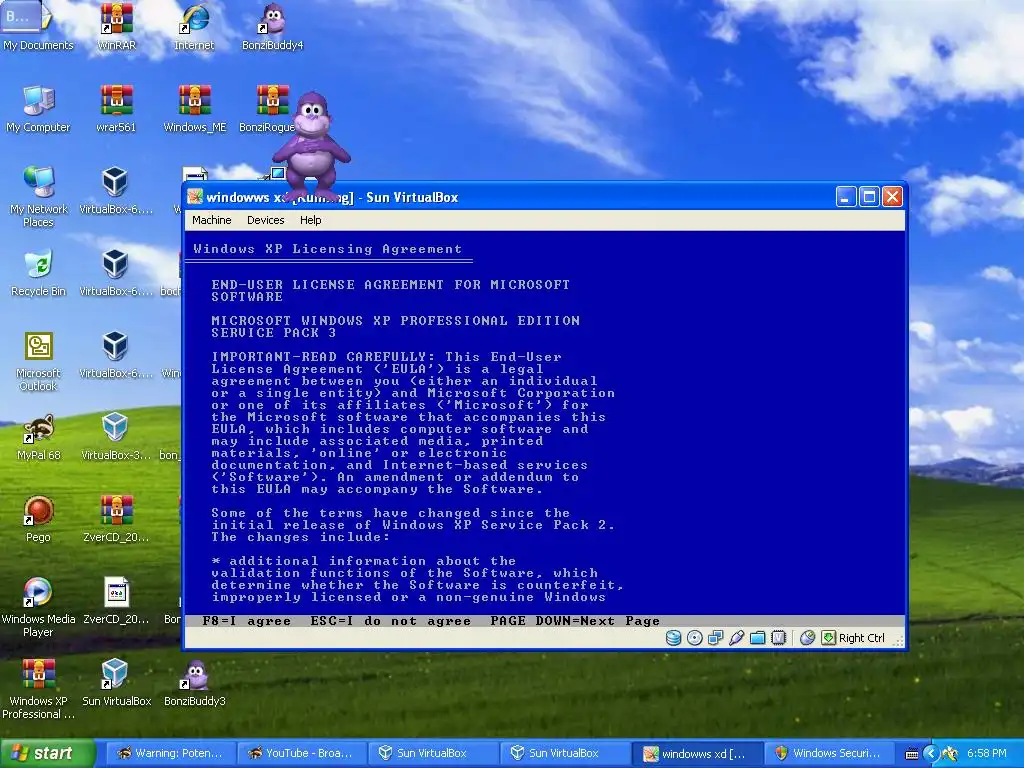
Task: Click 'ESC=I do not agree' text in VM
Action: (391, 621)
